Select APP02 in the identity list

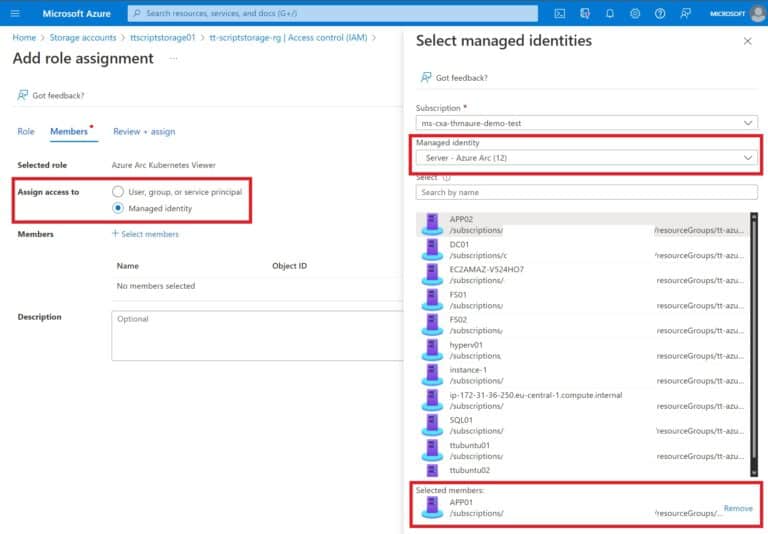(583, 224)
